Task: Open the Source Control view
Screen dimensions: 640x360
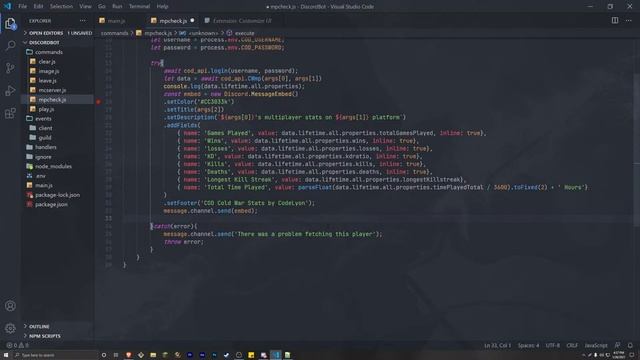Action: pos(10,68)
